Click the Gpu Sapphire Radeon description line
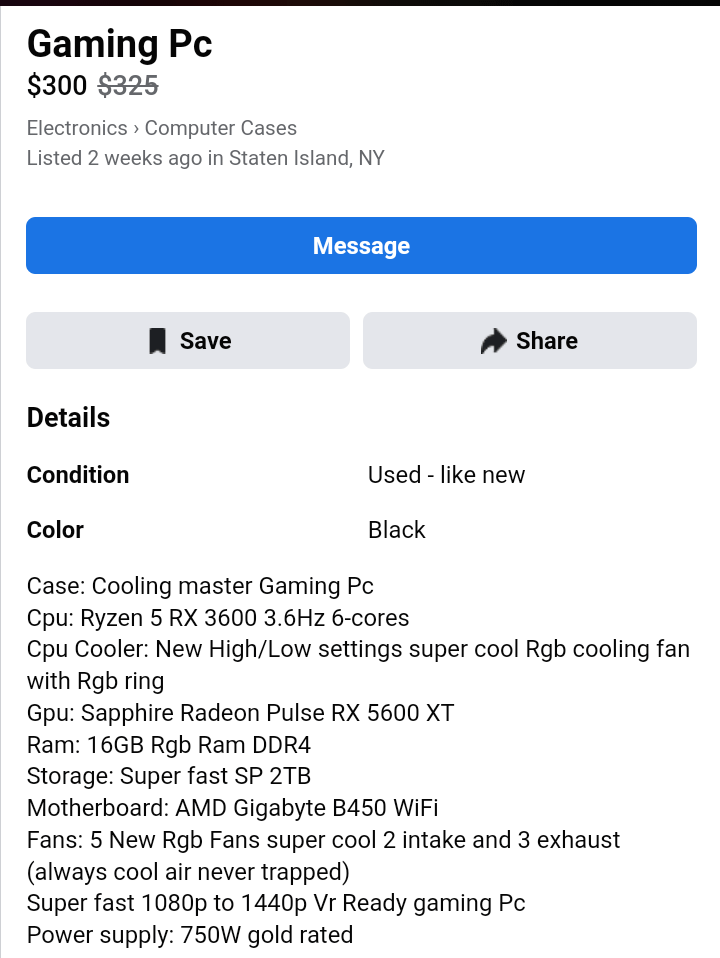This screenshot has height=958, width=720. (240, 713)
